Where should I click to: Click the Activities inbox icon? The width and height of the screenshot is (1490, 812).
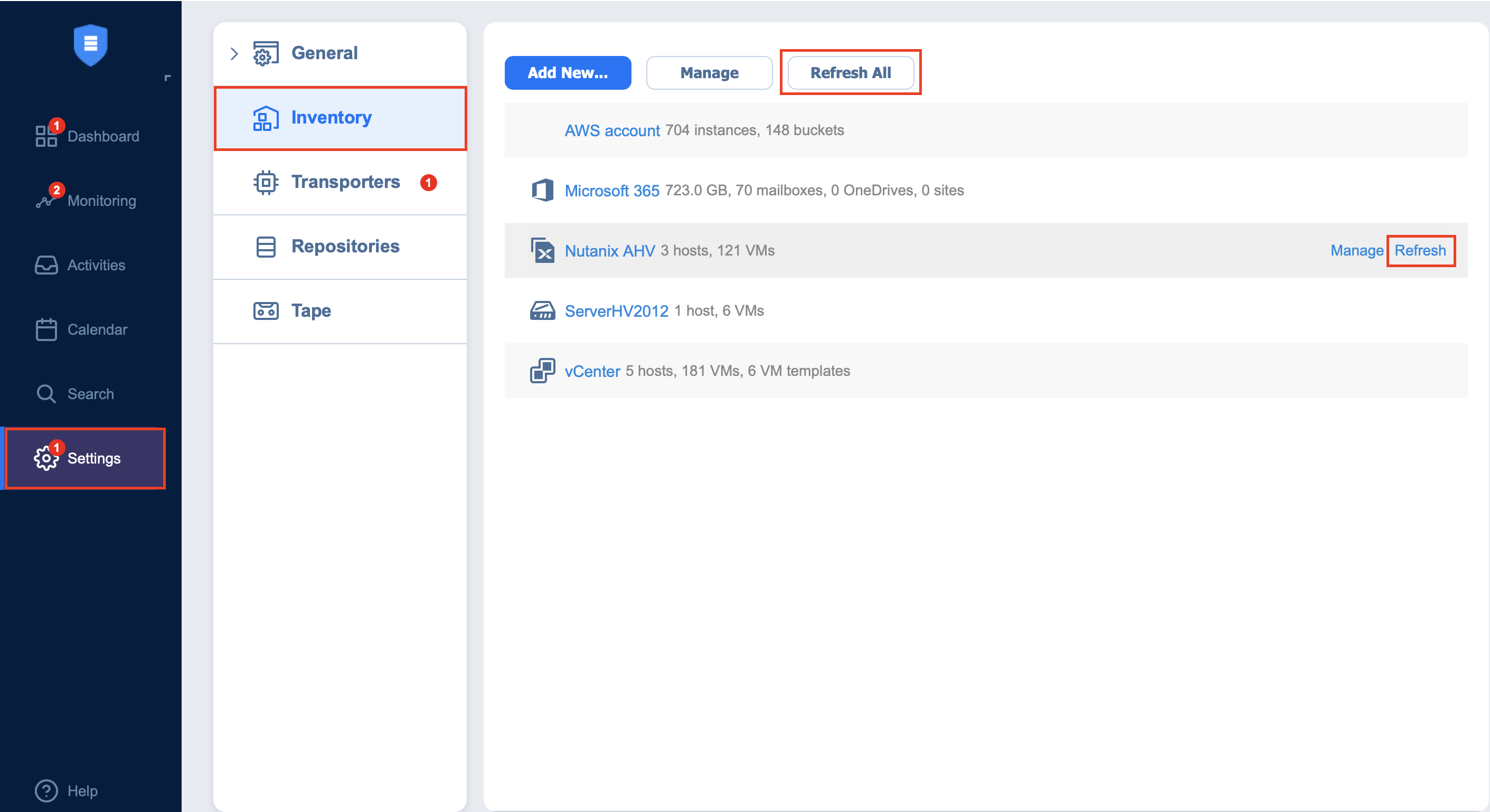(46, 265)
